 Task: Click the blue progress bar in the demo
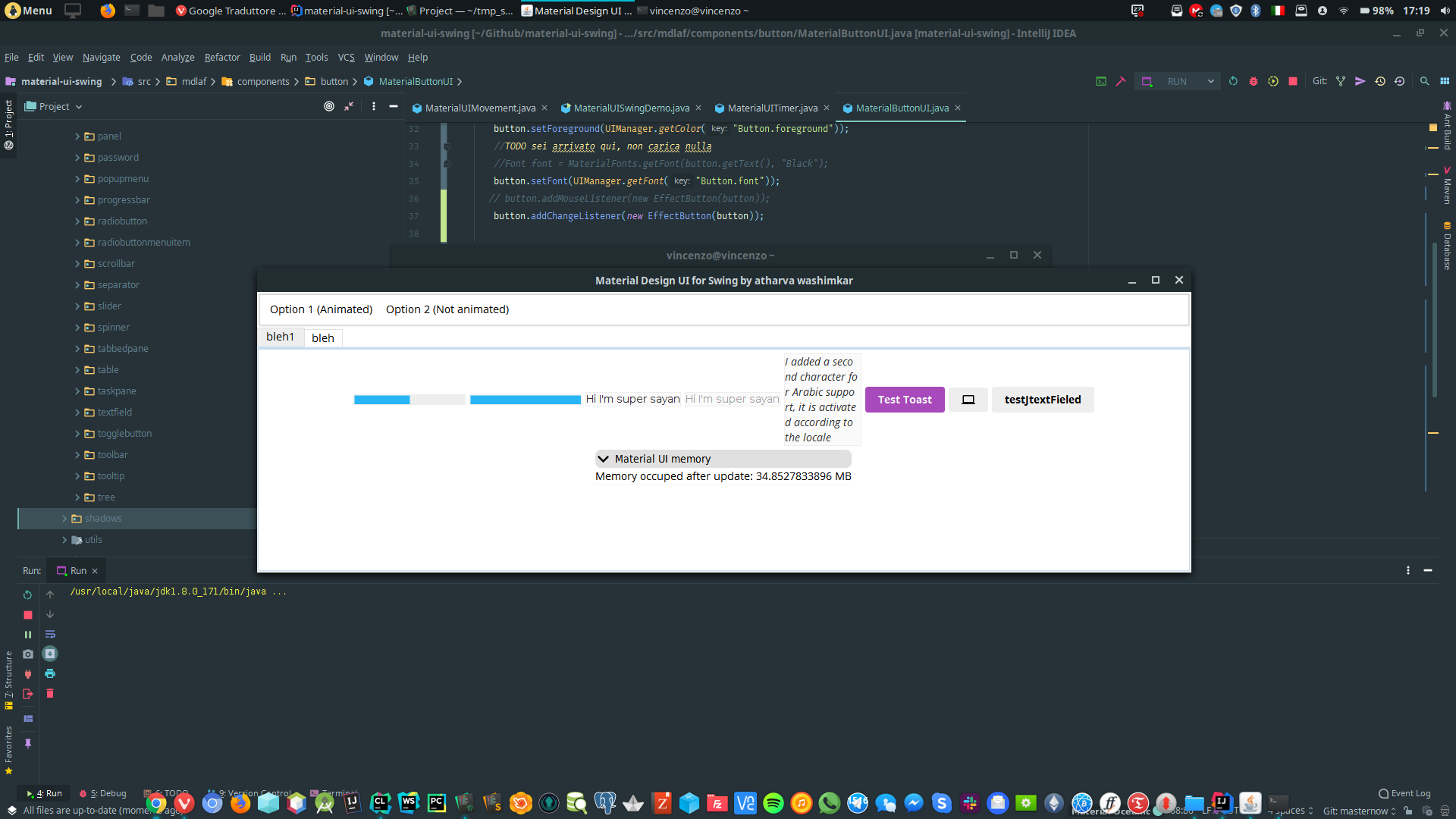point(526,399)
